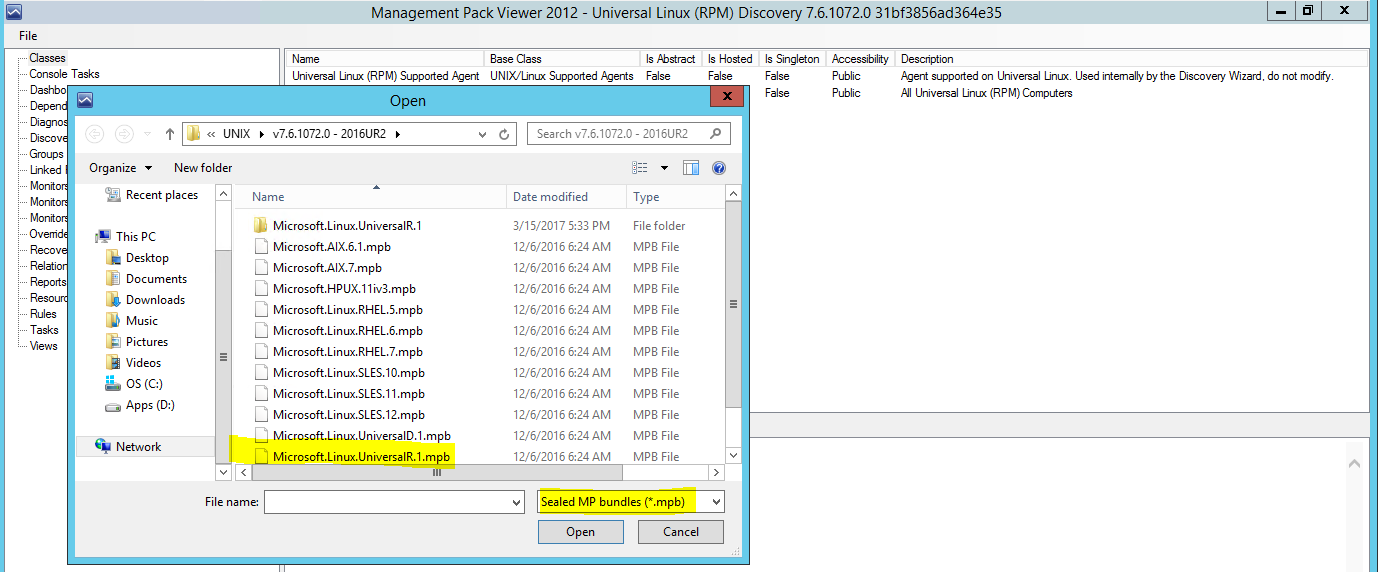Select the Microsoft.AIX.7.mpb file

click(x=327, y=268)
